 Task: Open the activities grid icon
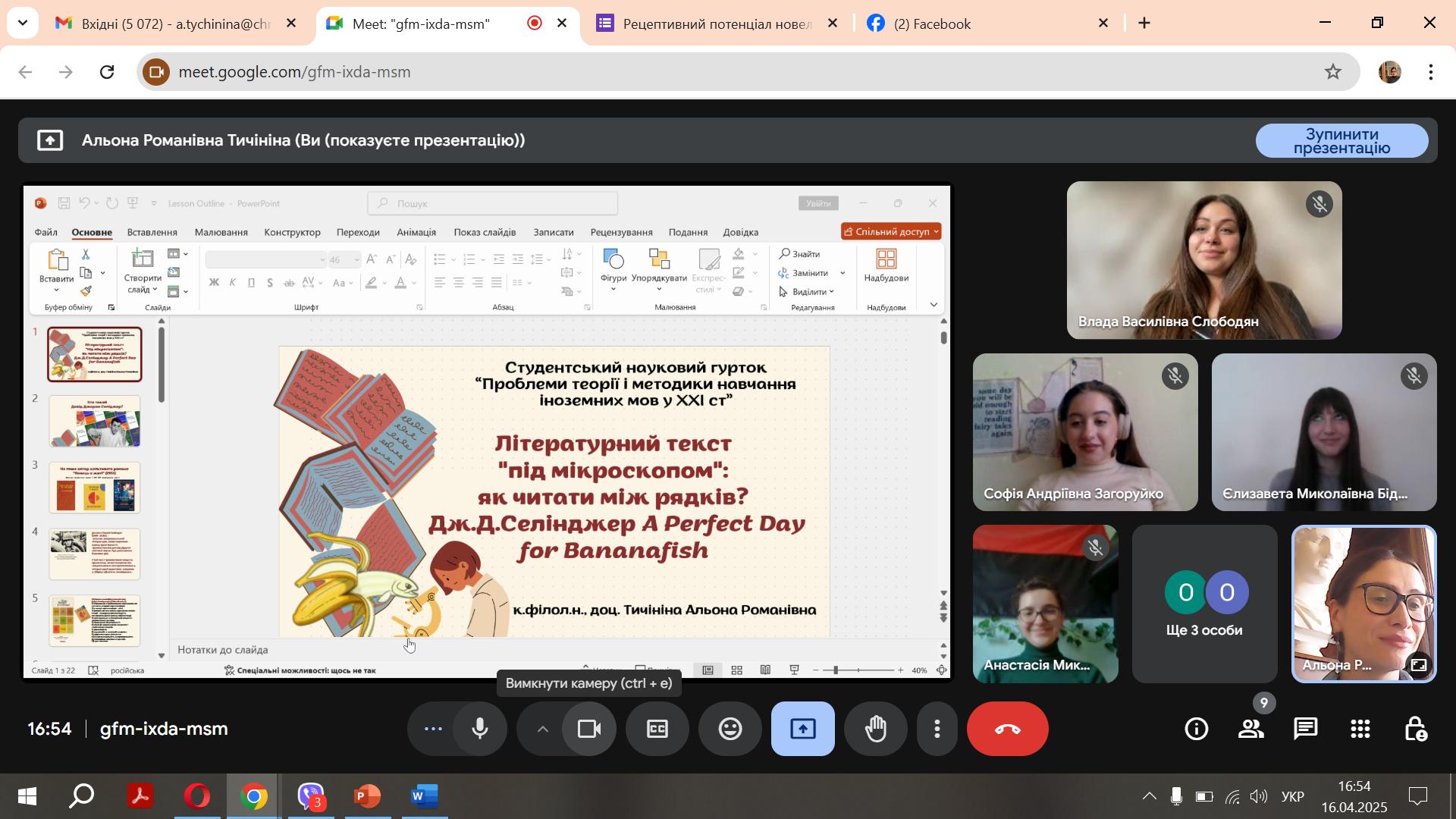pyautogui.click(x=1360, y=729)
